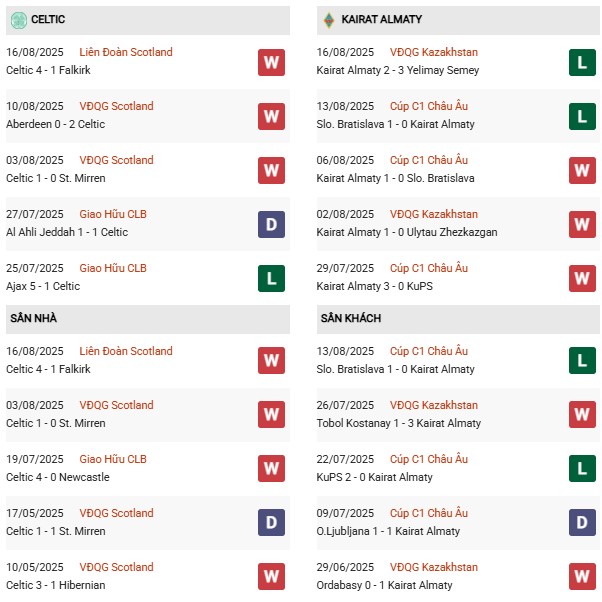Click W badge for Aberdeen 0 - 2 Celtic
The image size is (602, 602).
click(x=270, y=116)
